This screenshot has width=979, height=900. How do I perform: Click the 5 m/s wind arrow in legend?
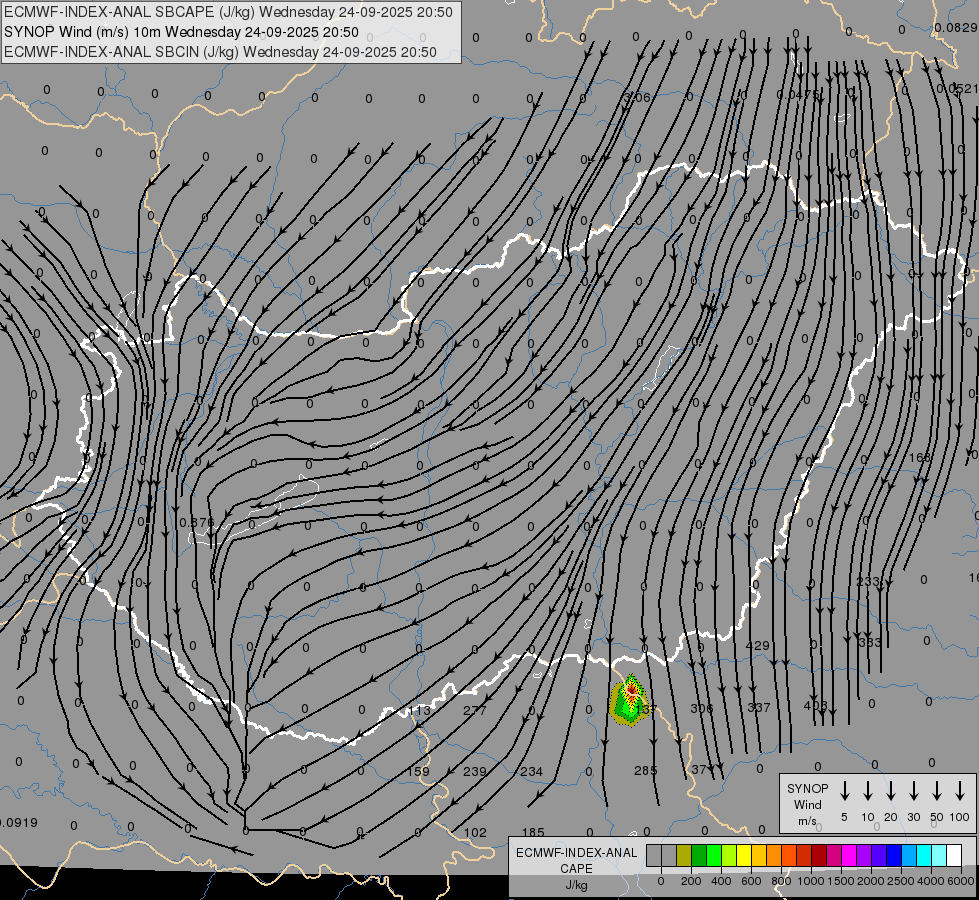[x=844, y=790]
